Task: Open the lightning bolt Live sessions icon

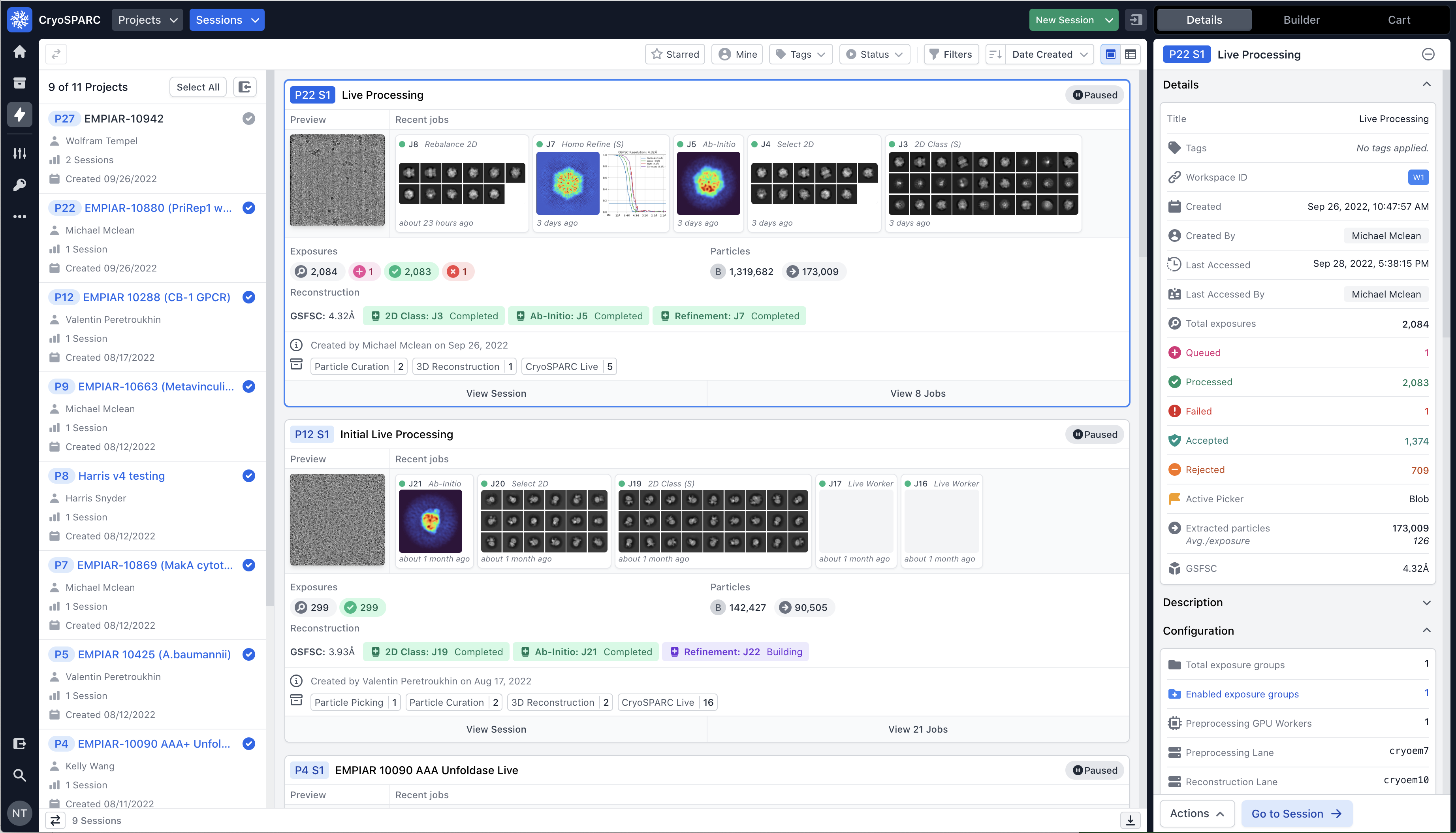Action: 19,115
